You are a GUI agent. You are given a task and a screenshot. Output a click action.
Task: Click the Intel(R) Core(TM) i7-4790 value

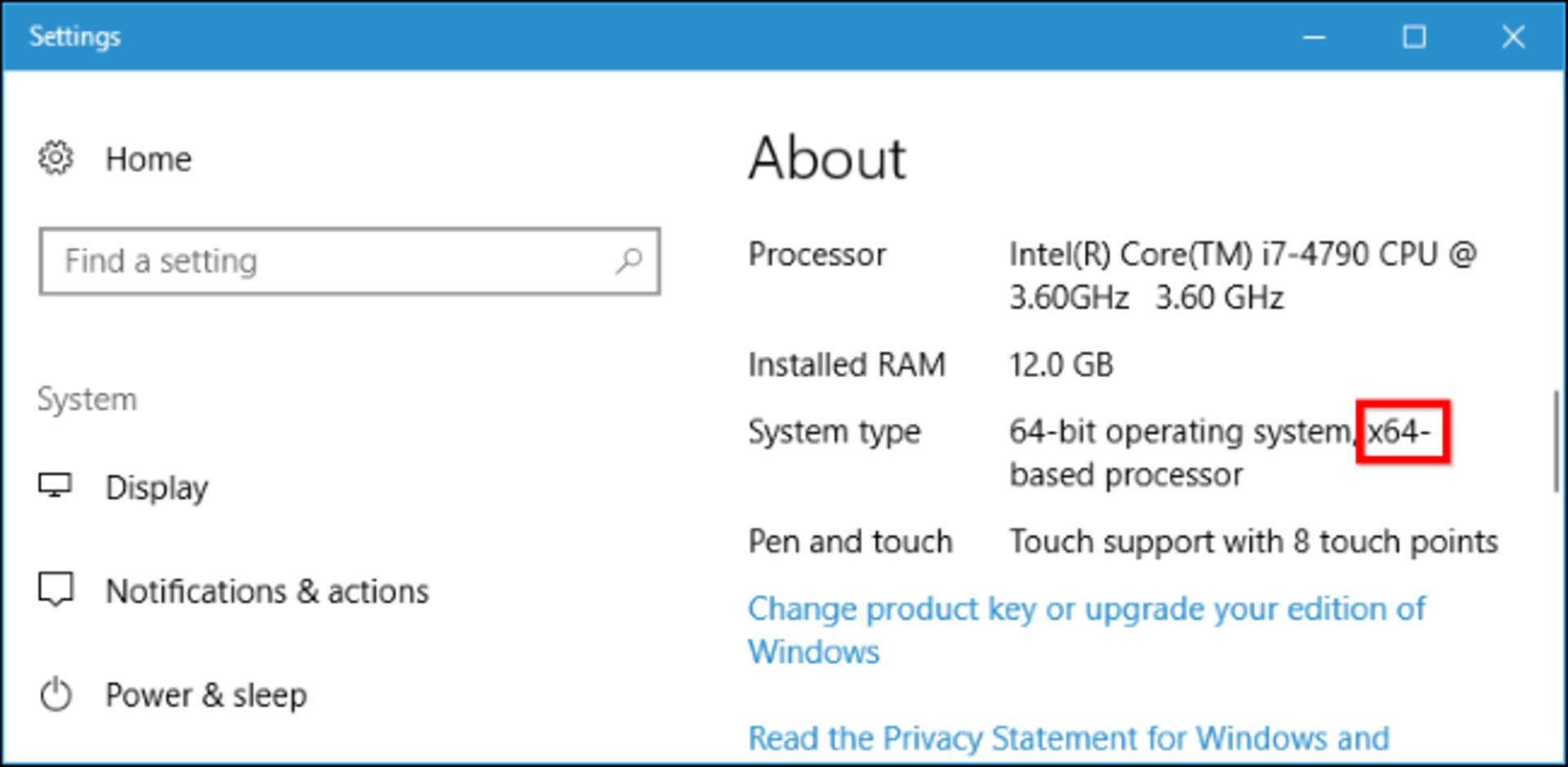pos(1243,275)
